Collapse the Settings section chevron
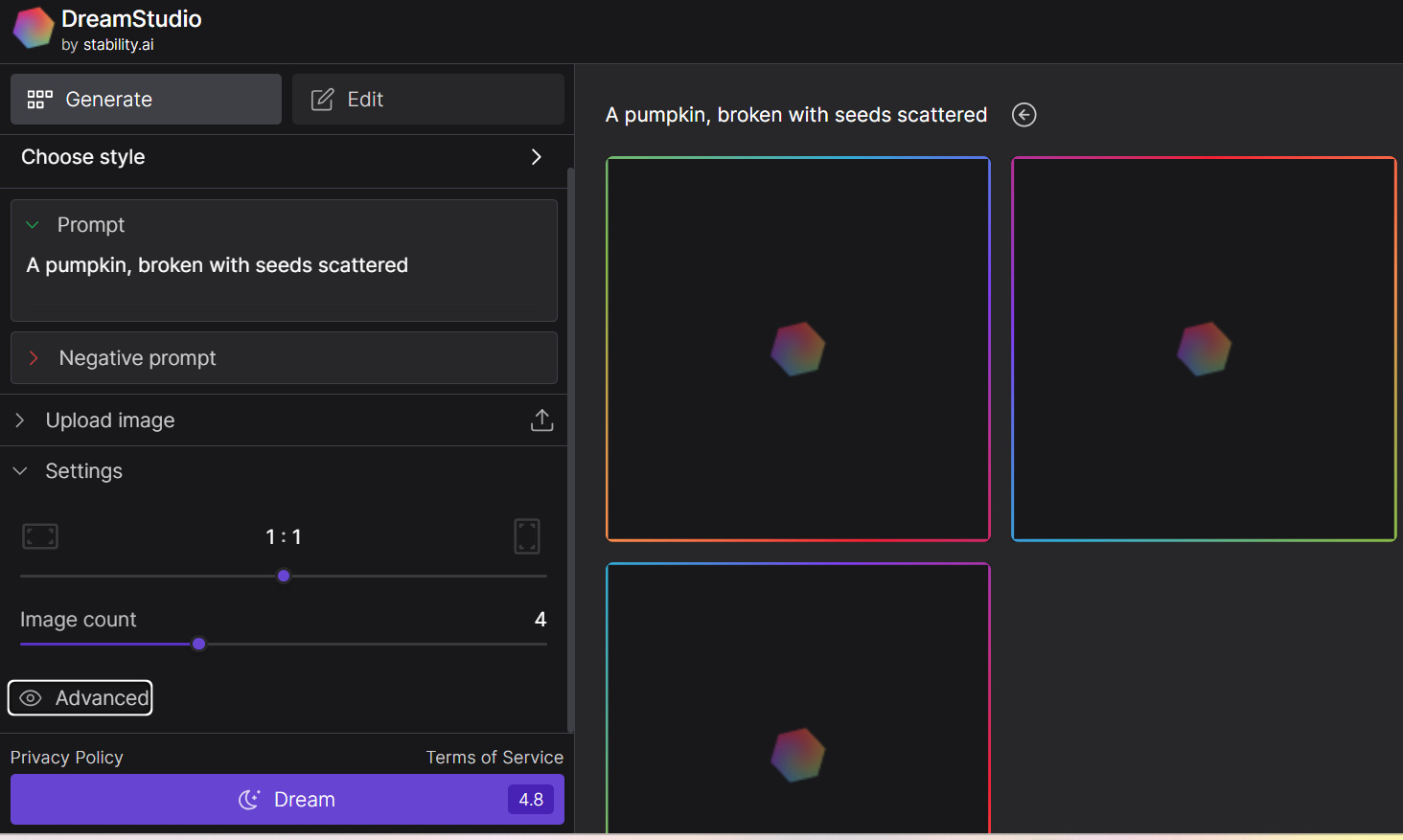The image size is (1403, 840). [20, 471]
